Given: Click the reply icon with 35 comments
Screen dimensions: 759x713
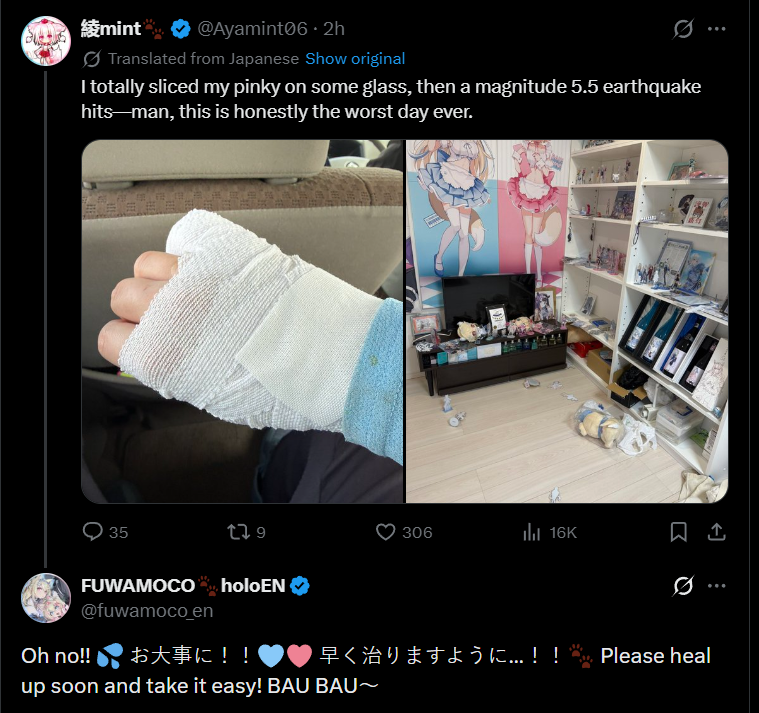Looking at the screenshot, I should pyautogui.click(x=92, y=531).
